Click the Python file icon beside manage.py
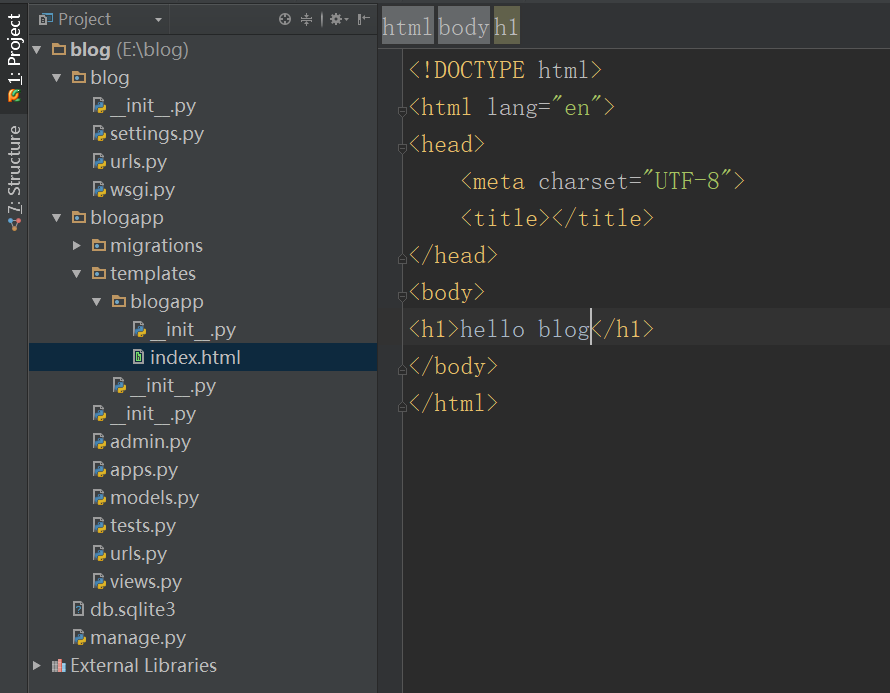890x693 pixels. (79, 637)
